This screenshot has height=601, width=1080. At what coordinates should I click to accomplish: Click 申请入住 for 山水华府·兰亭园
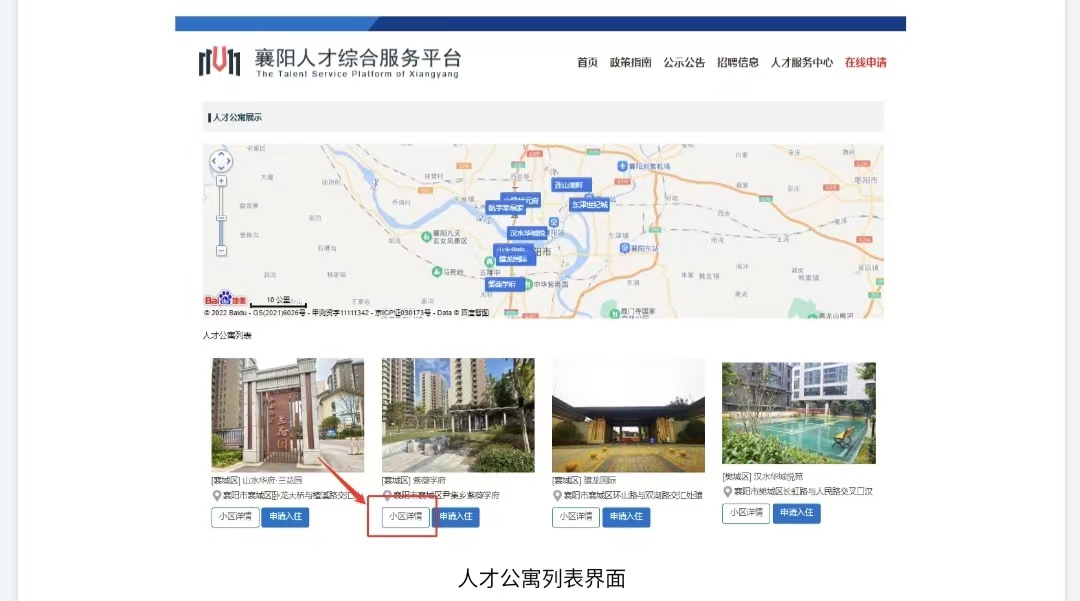285,517
